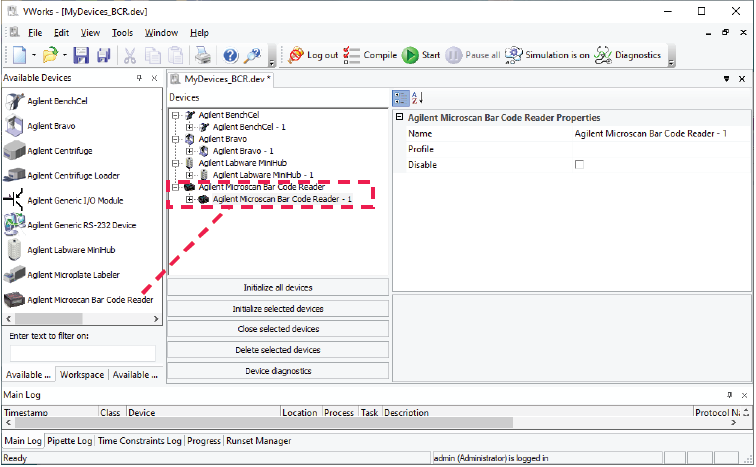
Task: Expand the Agilent BenchCel - 1 node
Action: click(x=189, y=127)
